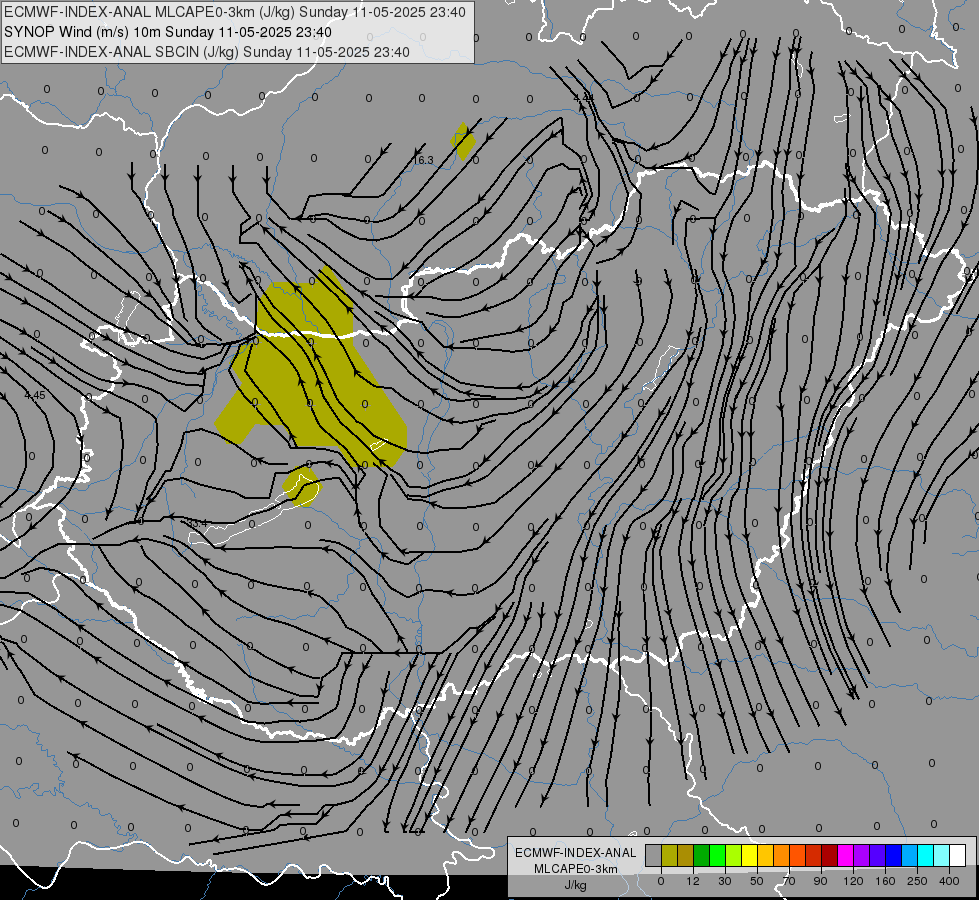Select the dark green legend swatch
979x900 pixels.
click(702, 855)
